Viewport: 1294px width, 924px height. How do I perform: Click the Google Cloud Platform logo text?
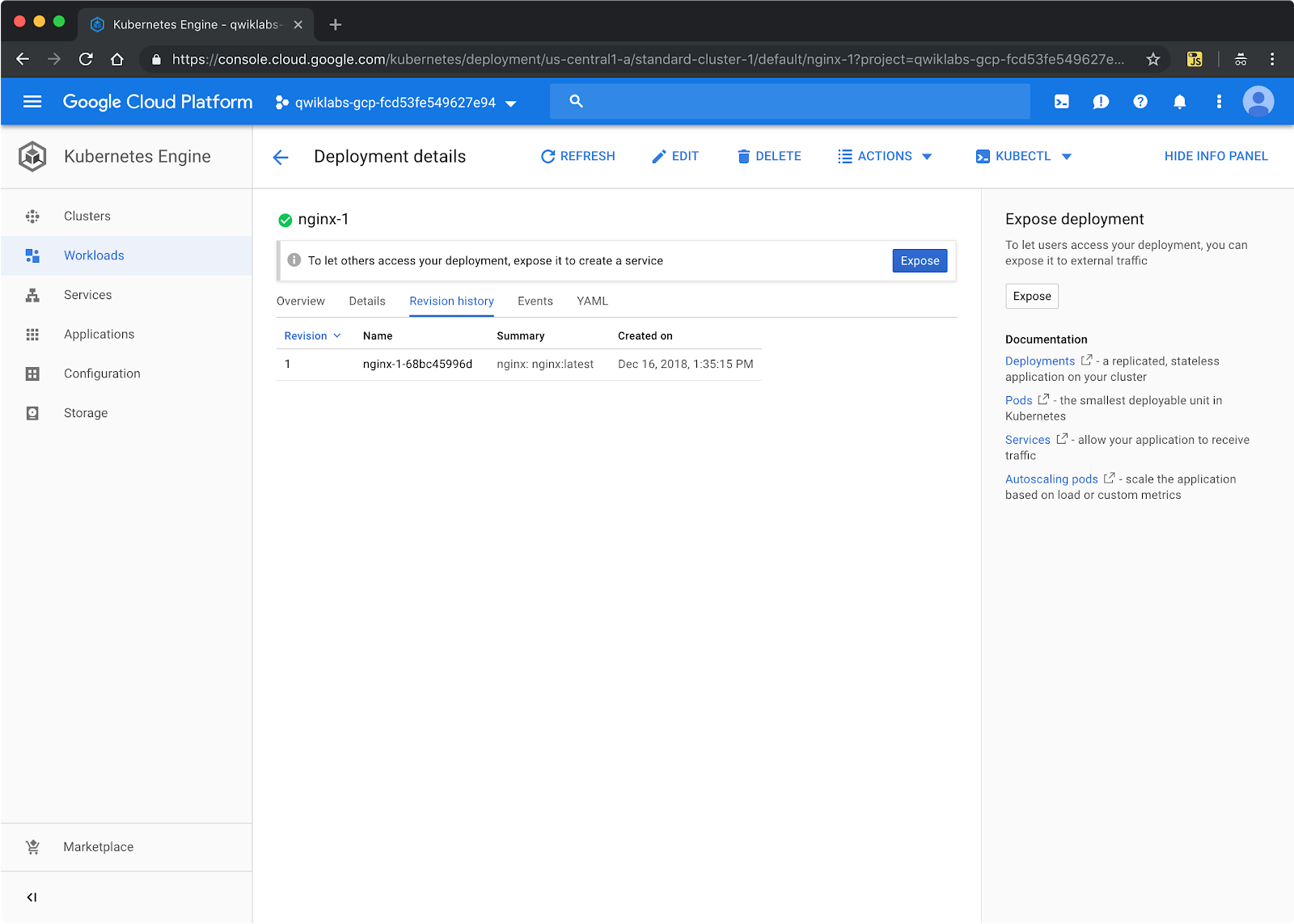tap(158, 102)
